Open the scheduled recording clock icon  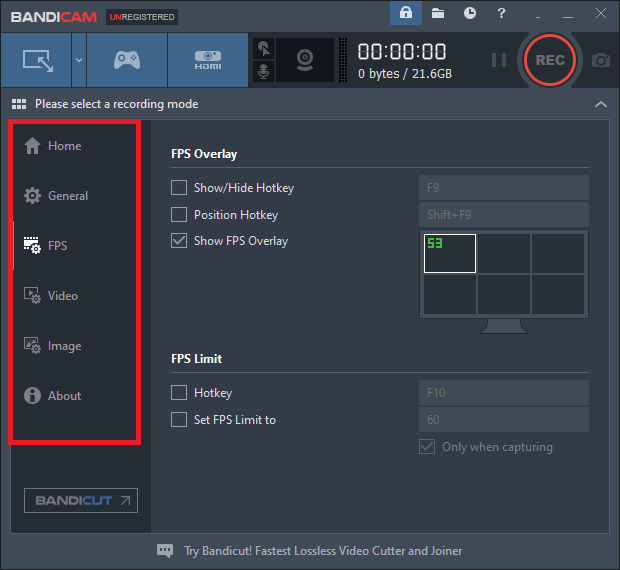click(x=470, y=14)
